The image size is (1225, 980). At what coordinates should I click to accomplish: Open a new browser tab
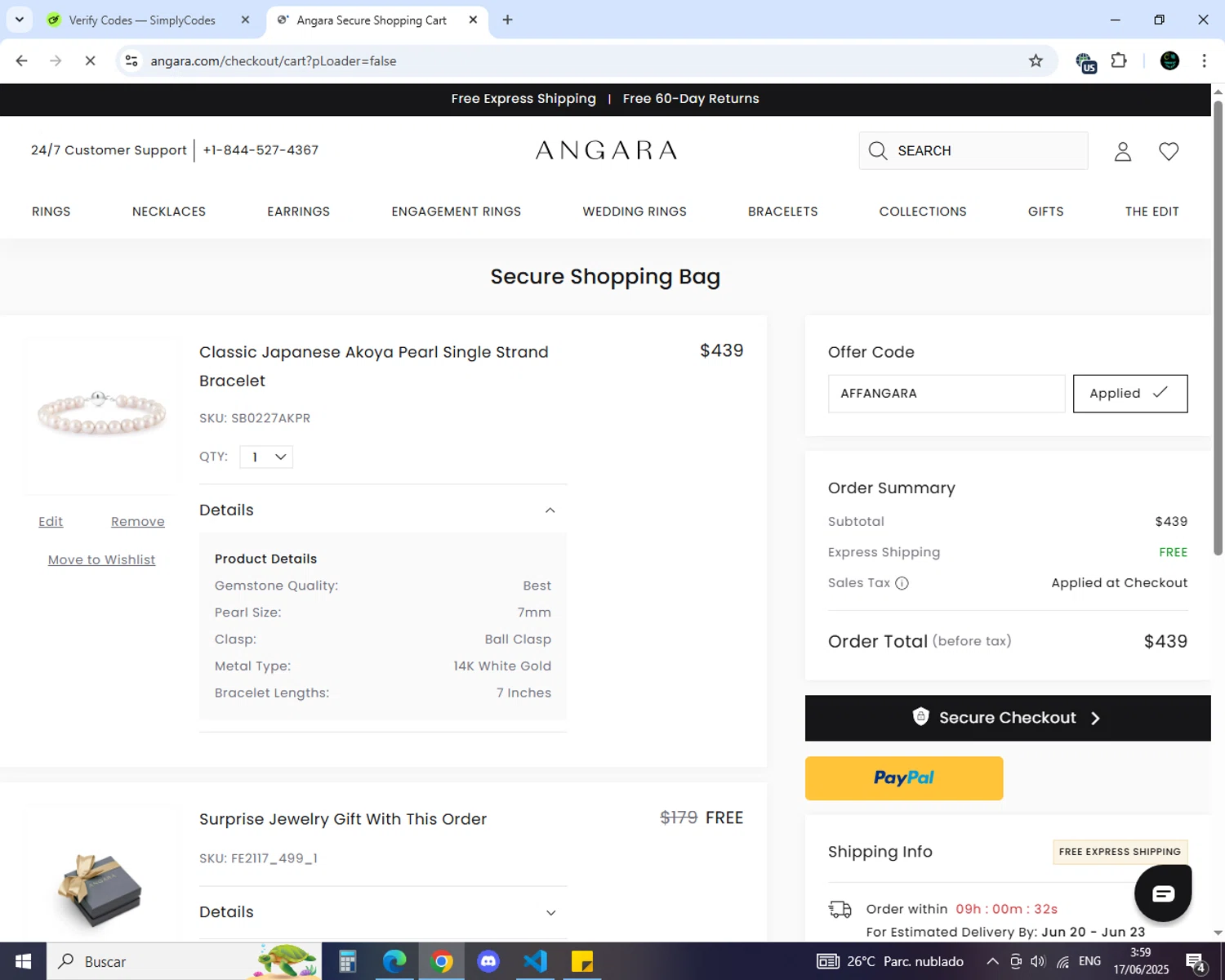pyautogui.click(x=507, y=20)
